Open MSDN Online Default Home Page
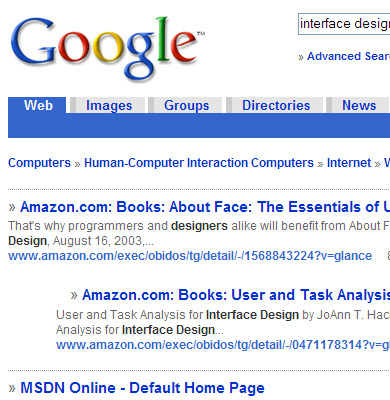This screenshot has height=400, width=390. tap(142, 388)
